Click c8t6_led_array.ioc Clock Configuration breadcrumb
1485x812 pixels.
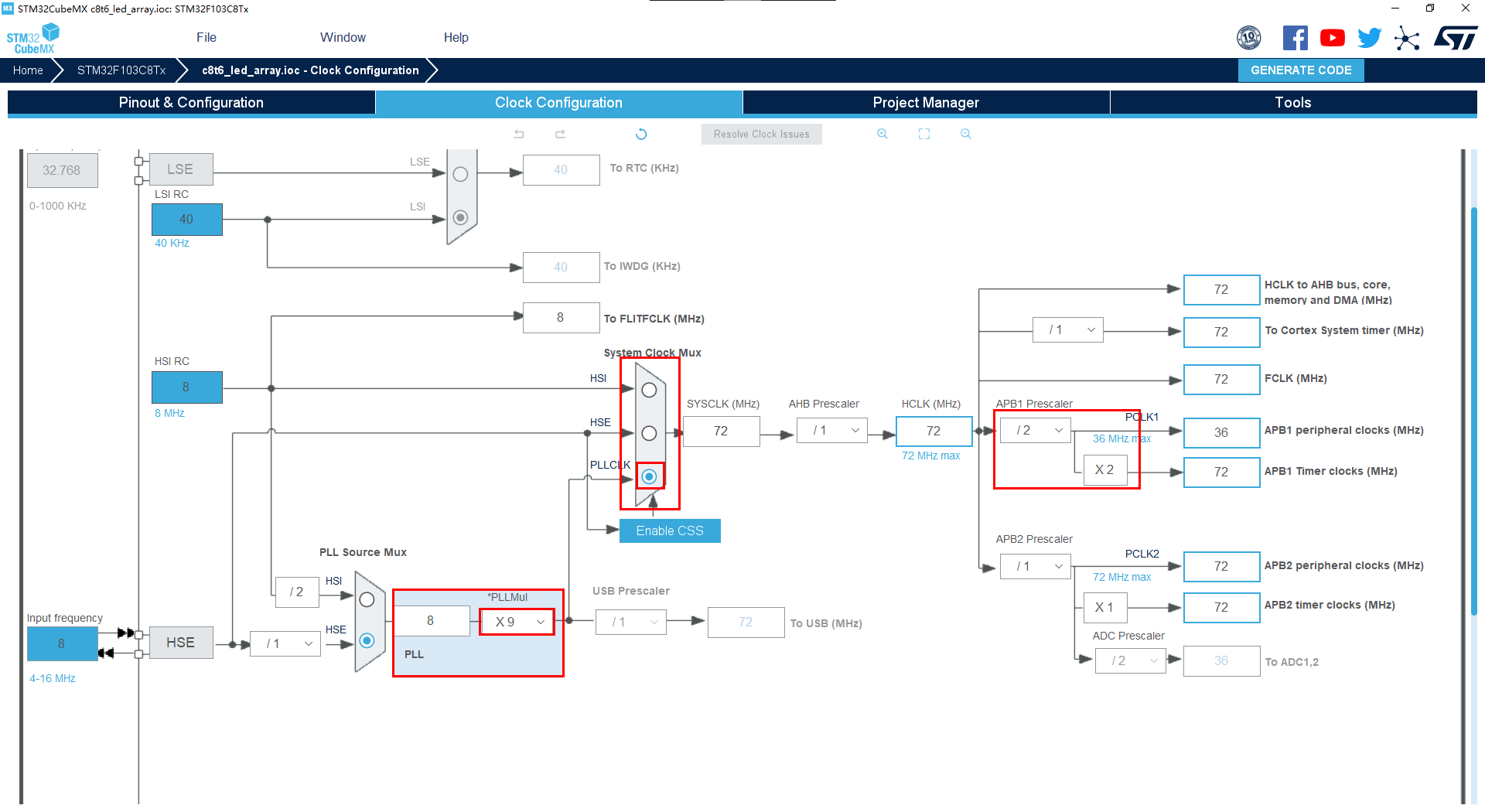click(x=310, y=70)
